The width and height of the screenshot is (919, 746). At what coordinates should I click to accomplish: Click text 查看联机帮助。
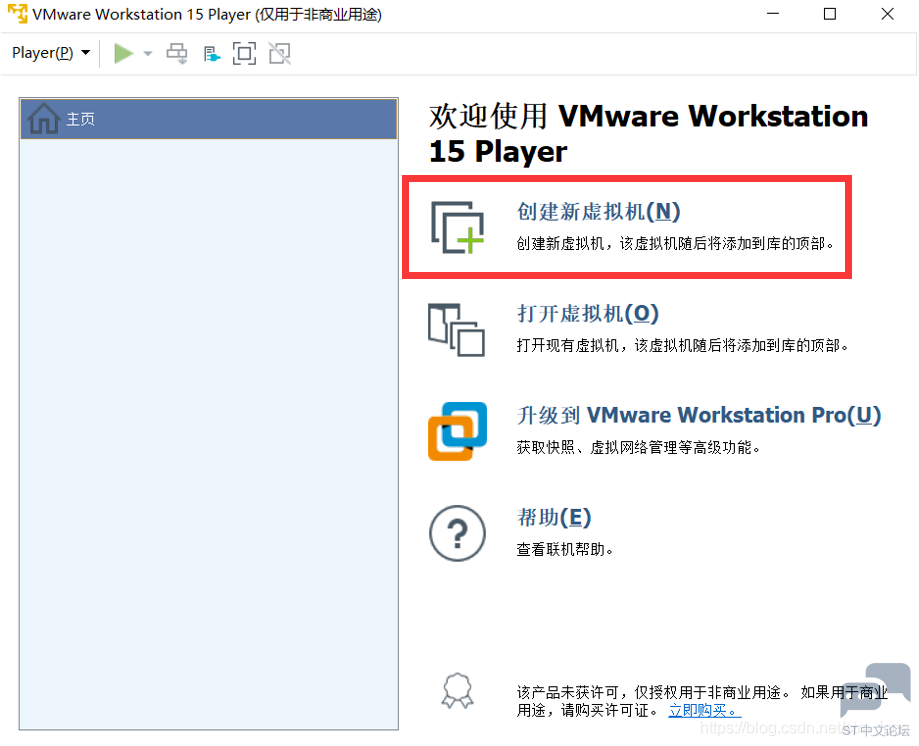[x=564, y=550]
